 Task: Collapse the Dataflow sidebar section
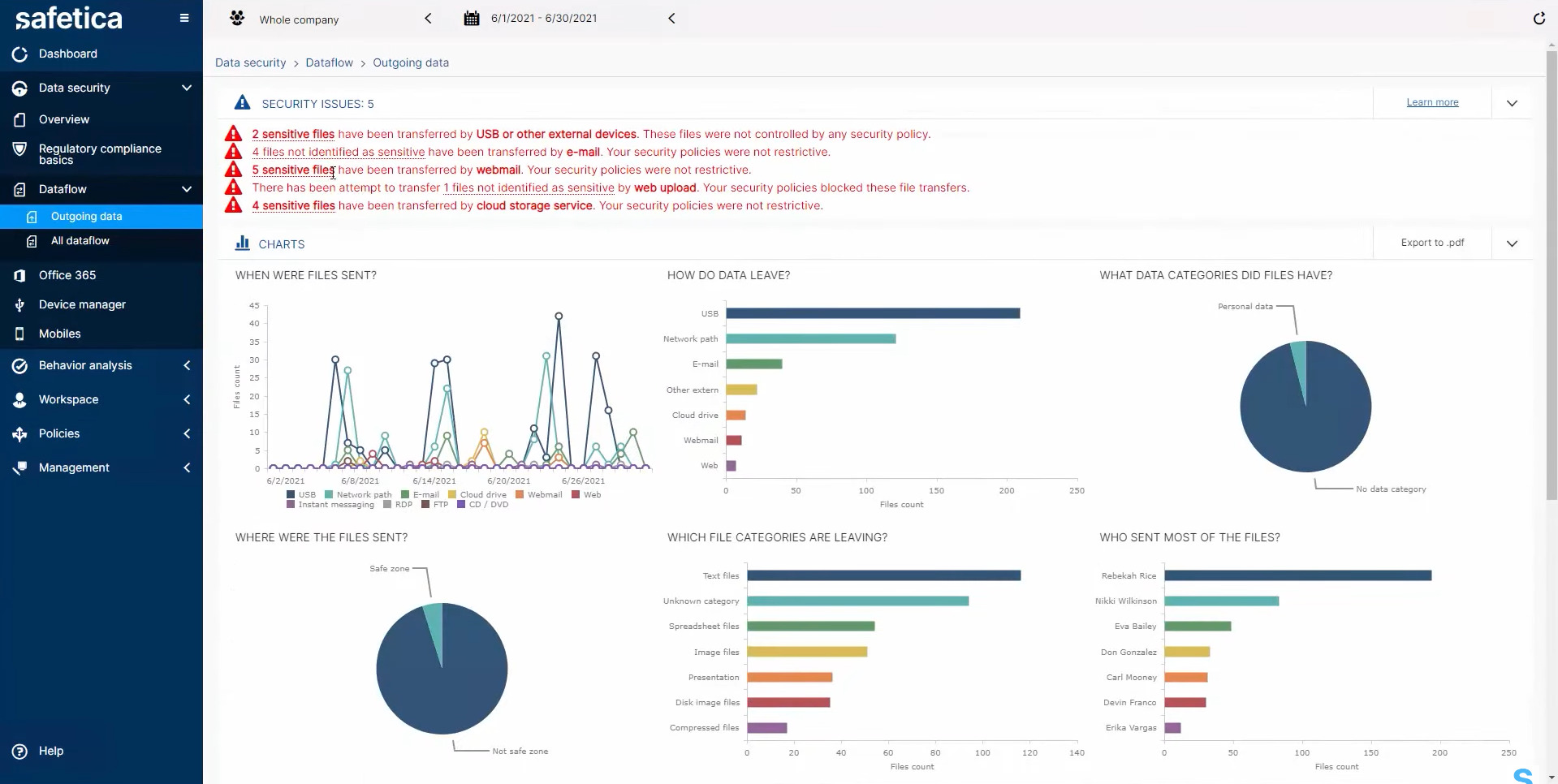(x=187, y=189)
